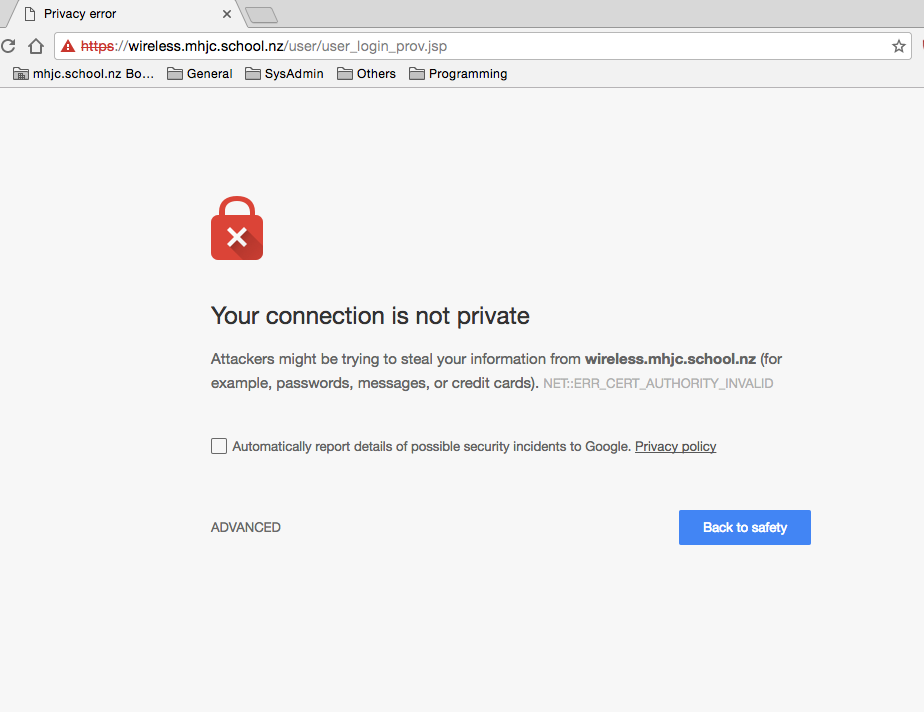
Task: Open the mhjc.school.nz bookmark
Action: pyautogui.click(x=83, y=74)
